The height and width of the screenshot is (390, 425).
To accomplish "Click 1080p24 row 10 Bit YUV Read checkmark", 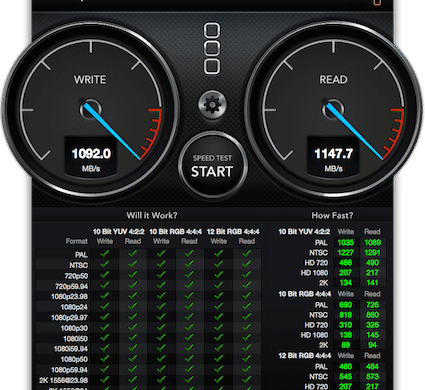I will pyautogui.click(x=133, y=306).
